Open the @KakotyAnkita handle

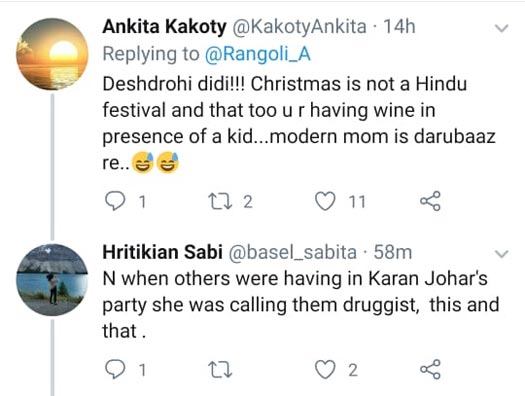299,27
